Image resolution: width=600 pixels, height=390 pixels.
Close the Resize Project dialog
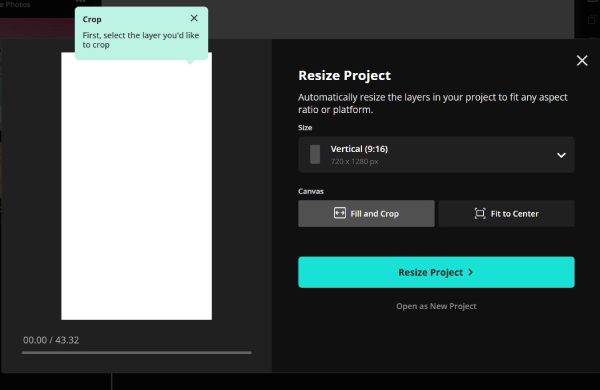point(582,60)
